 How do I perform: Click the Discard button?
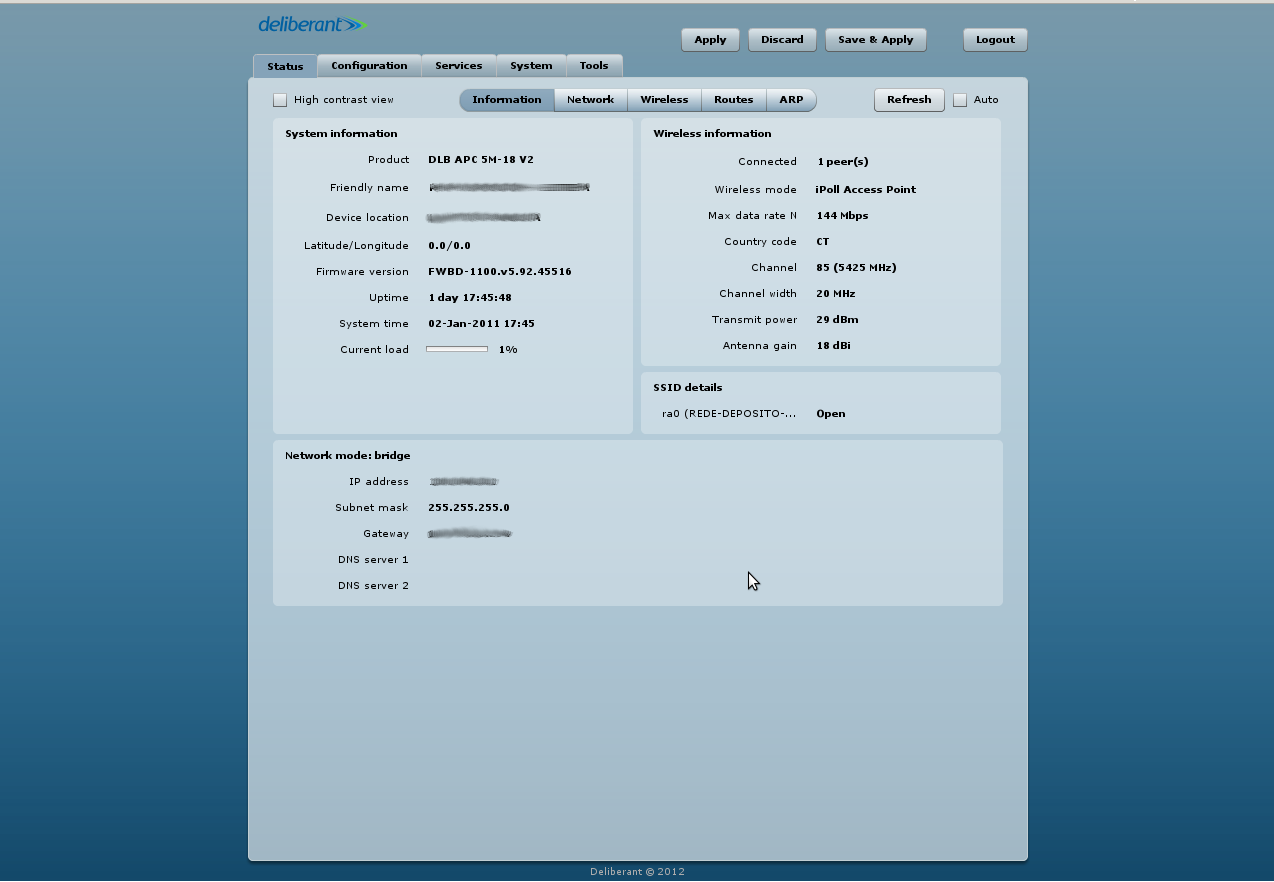(782, 40)
